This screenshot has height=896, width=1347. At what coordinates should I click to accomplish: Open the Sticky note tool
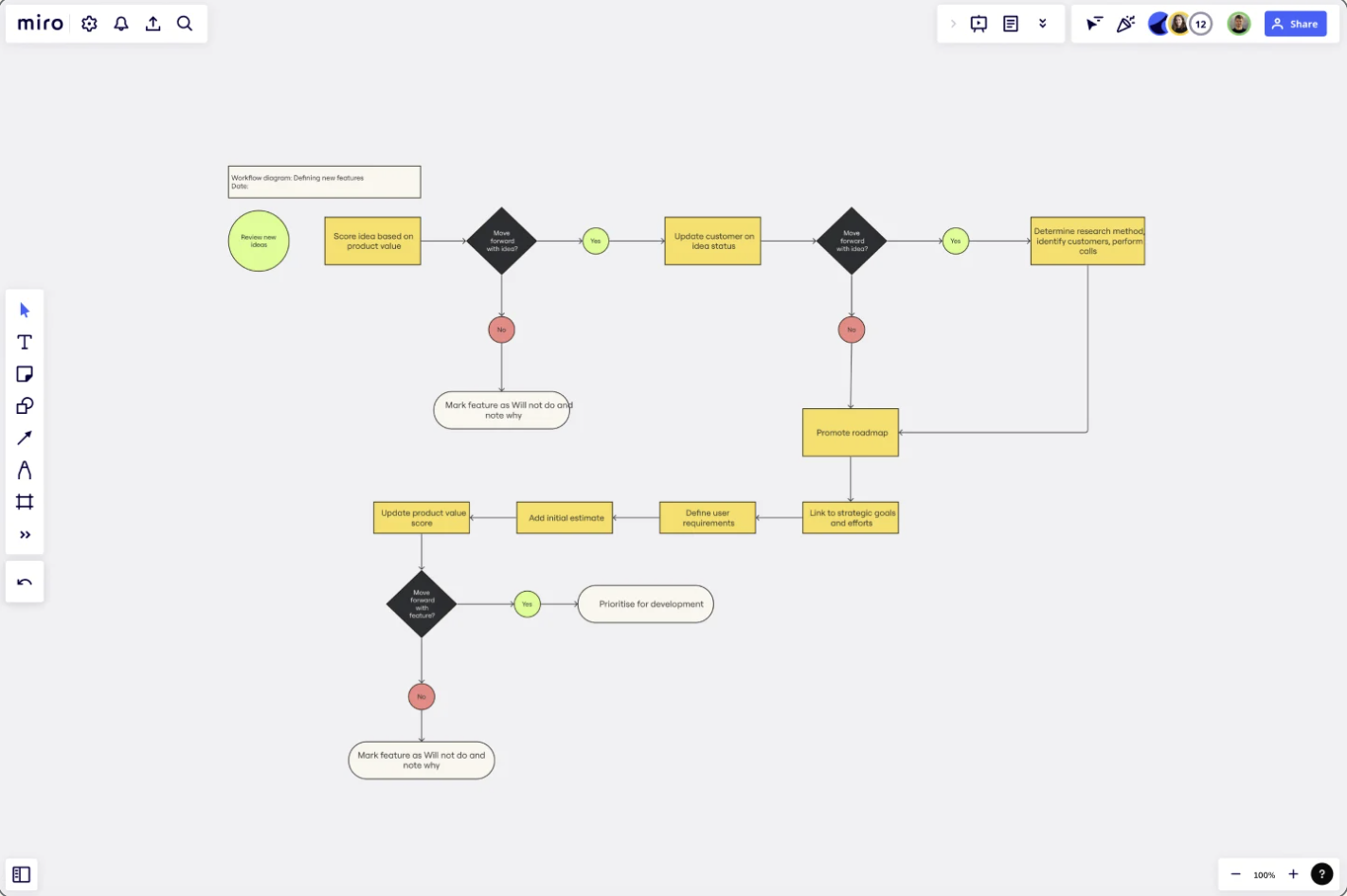25,373
